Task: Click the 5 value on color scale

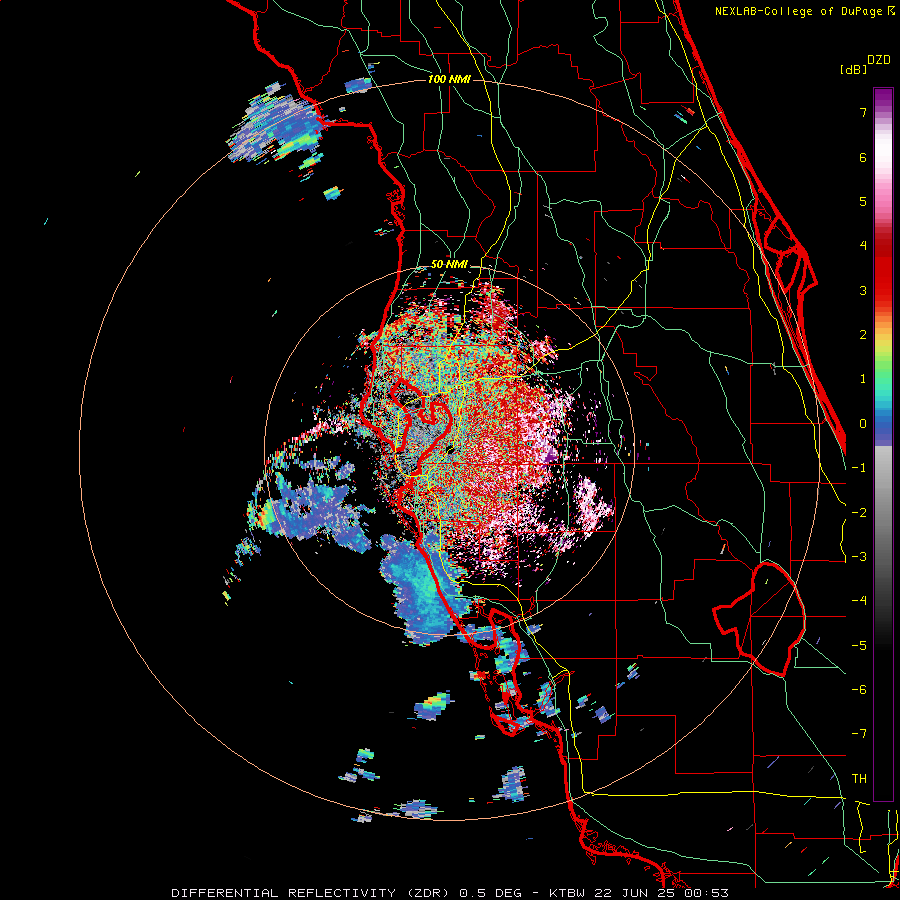Action: [863, 201]
